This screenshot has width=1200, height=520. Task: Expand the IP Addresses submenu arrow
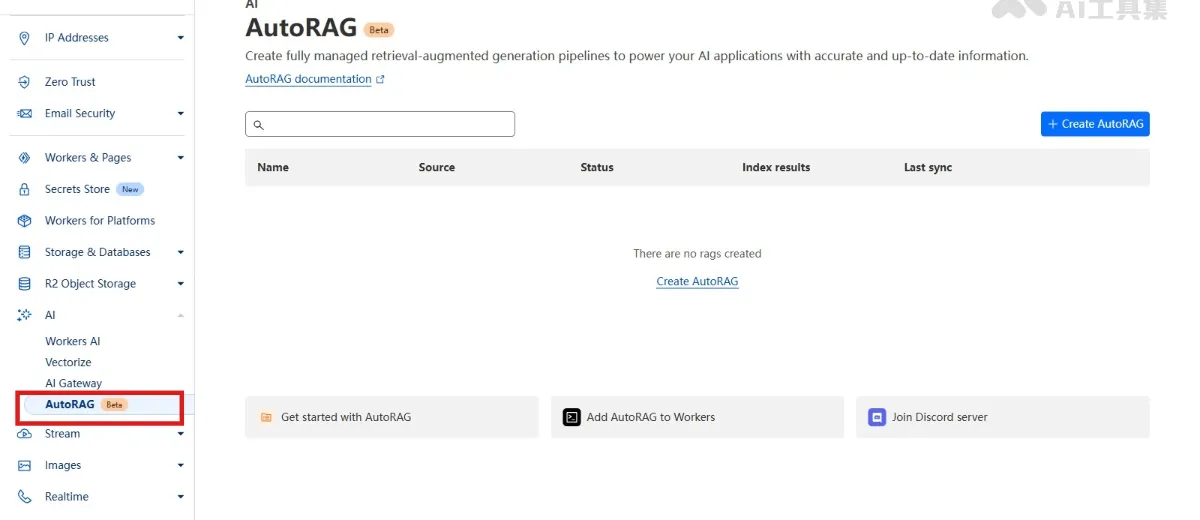point(181,38)
